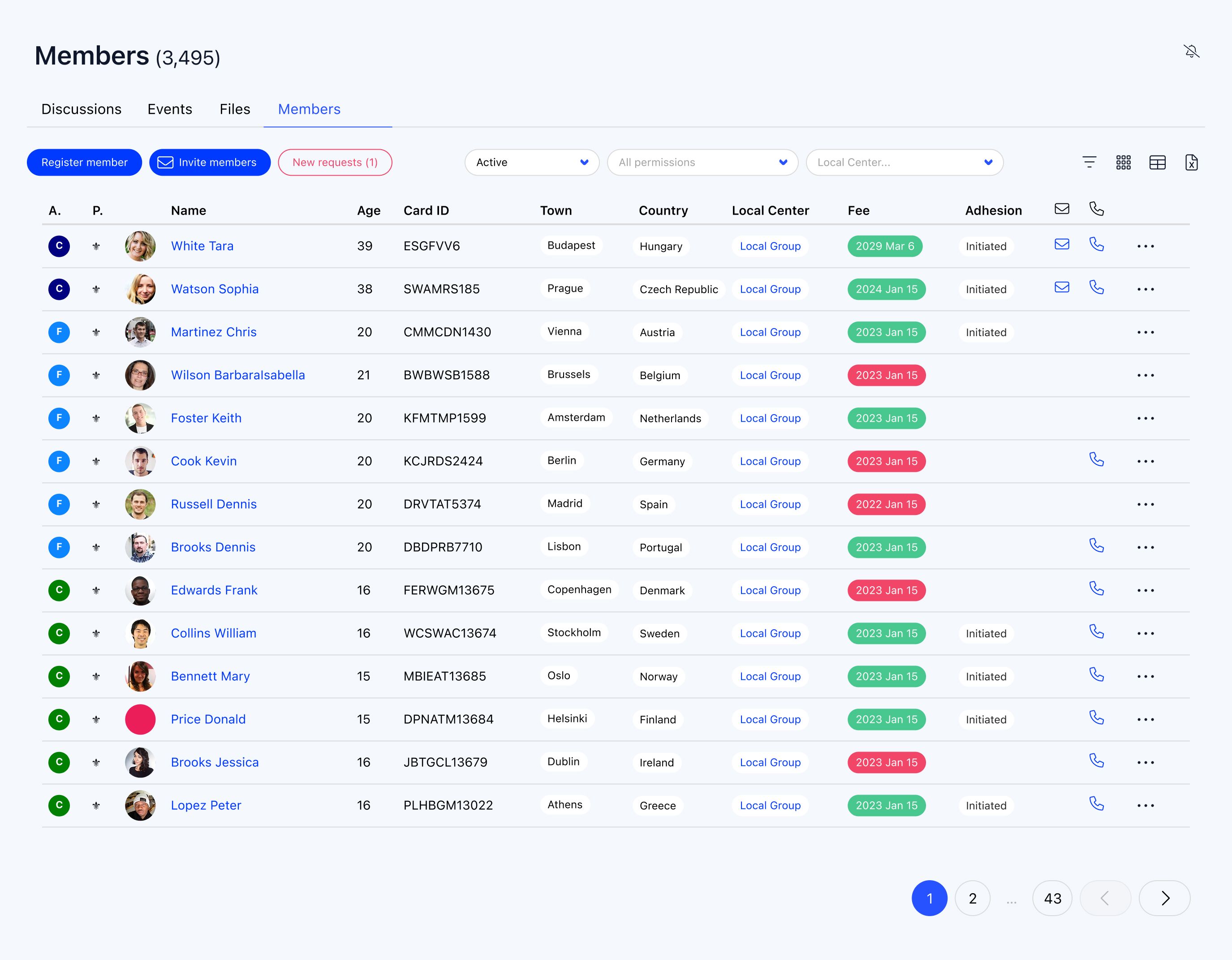Call Cook Kevin using phone icon
Viewport: 1232px width, 960px height.
coord(1096,459)
